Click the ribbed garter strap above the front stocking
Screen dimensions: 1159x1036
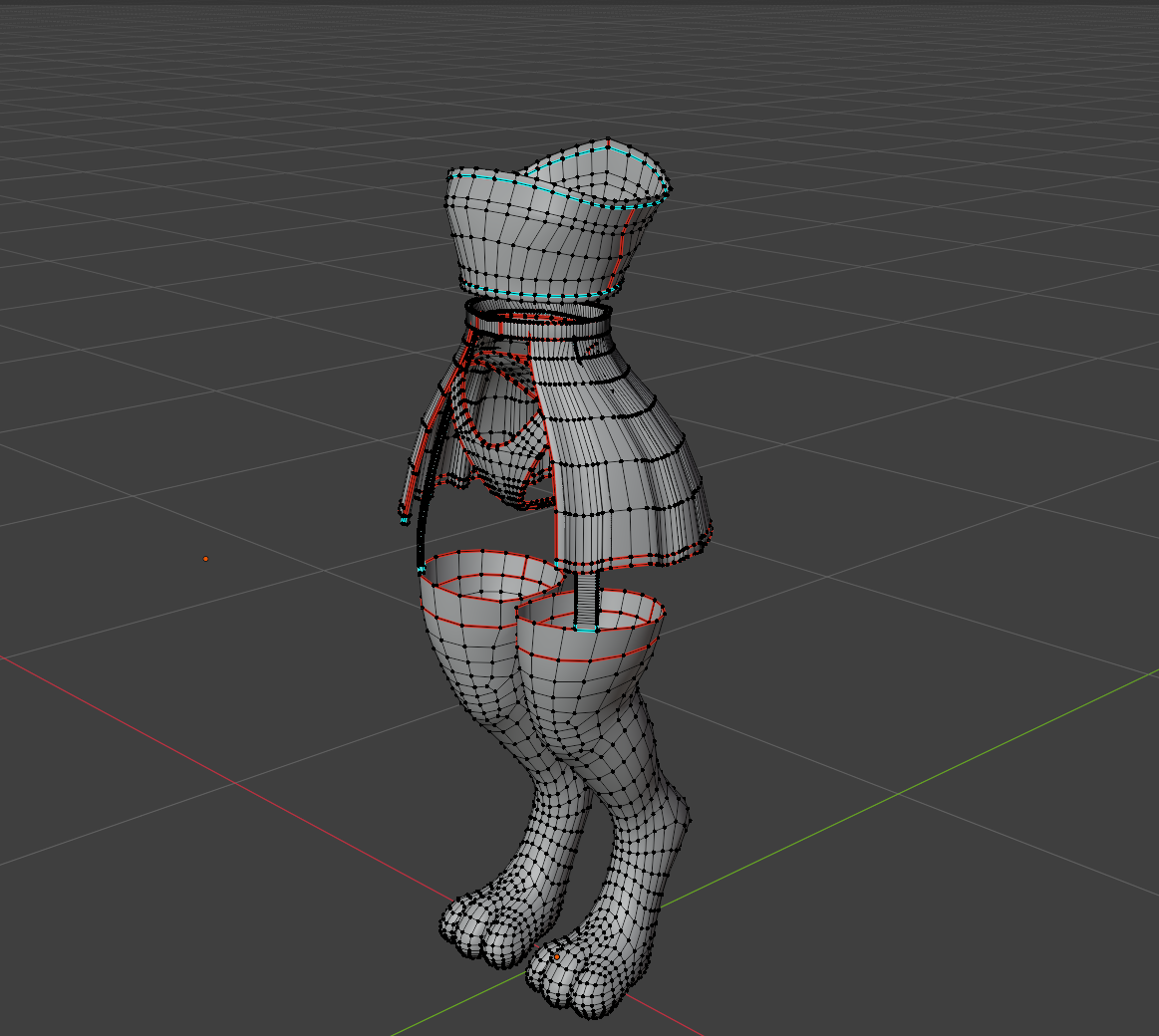pos(587,601)
